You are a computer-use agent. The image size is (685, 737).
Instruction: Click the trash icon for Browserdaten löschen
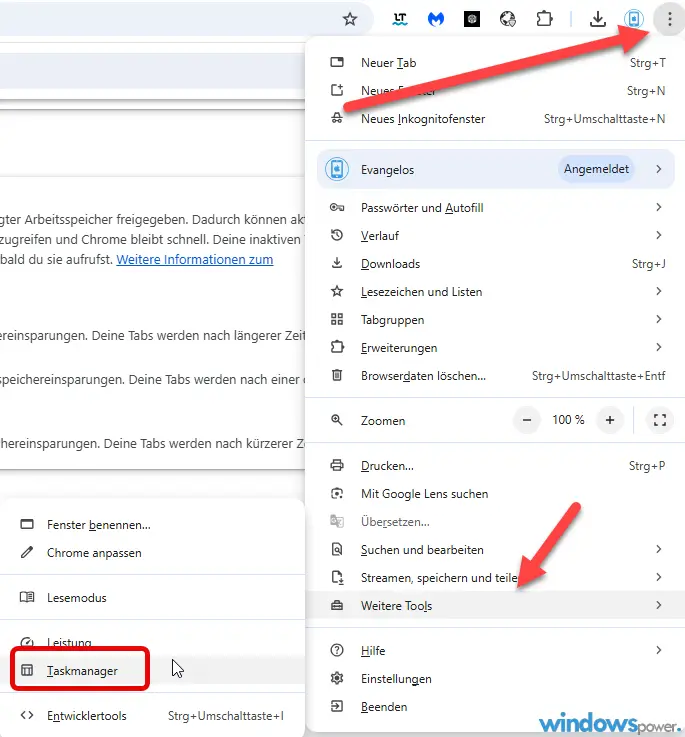pos(337,375)
